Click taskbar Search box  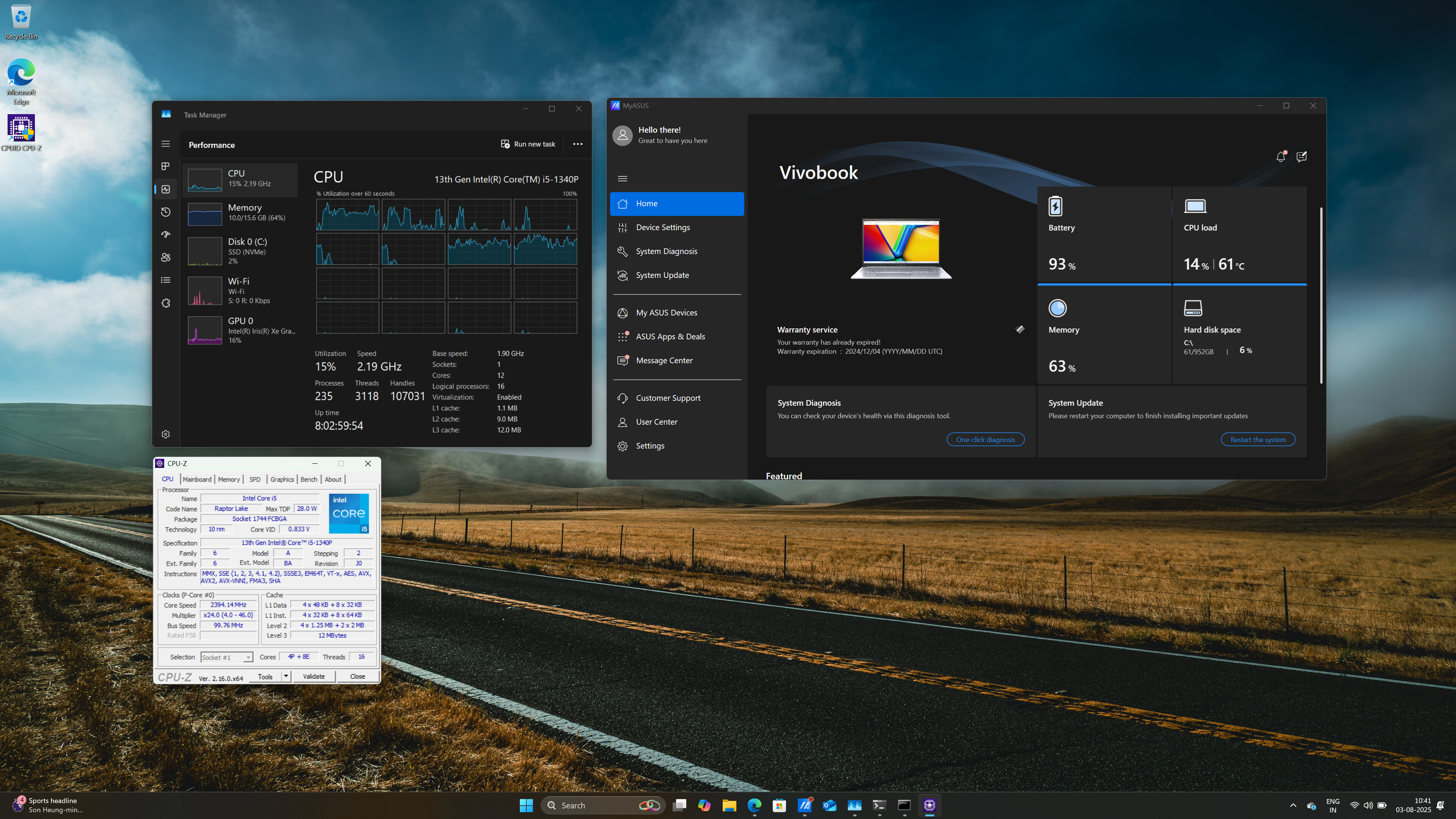[x=603, y=805]
